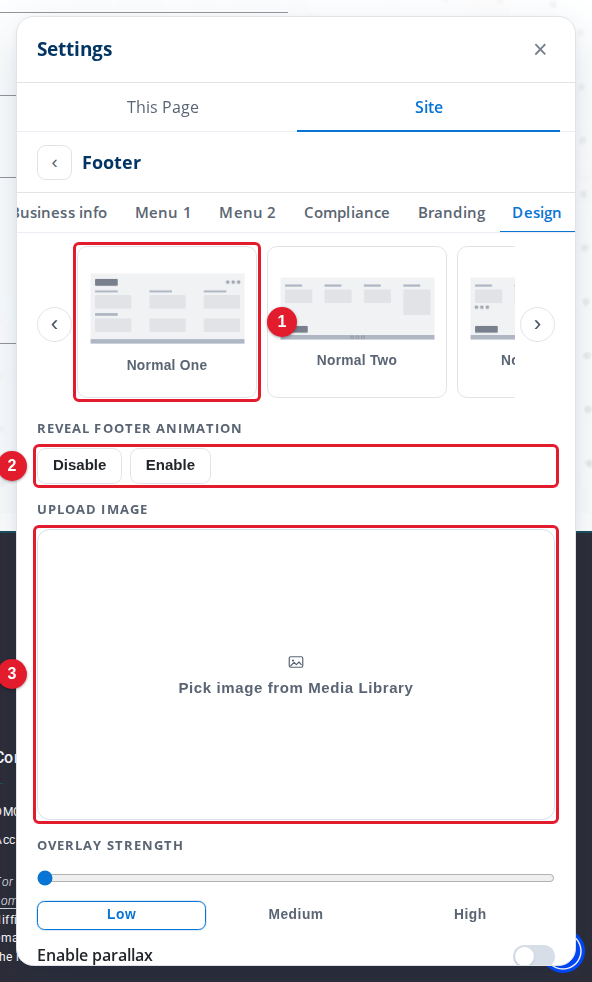Select the Design tab
The width and height of the screenshot is (592, 982).
tap(537, 213)
